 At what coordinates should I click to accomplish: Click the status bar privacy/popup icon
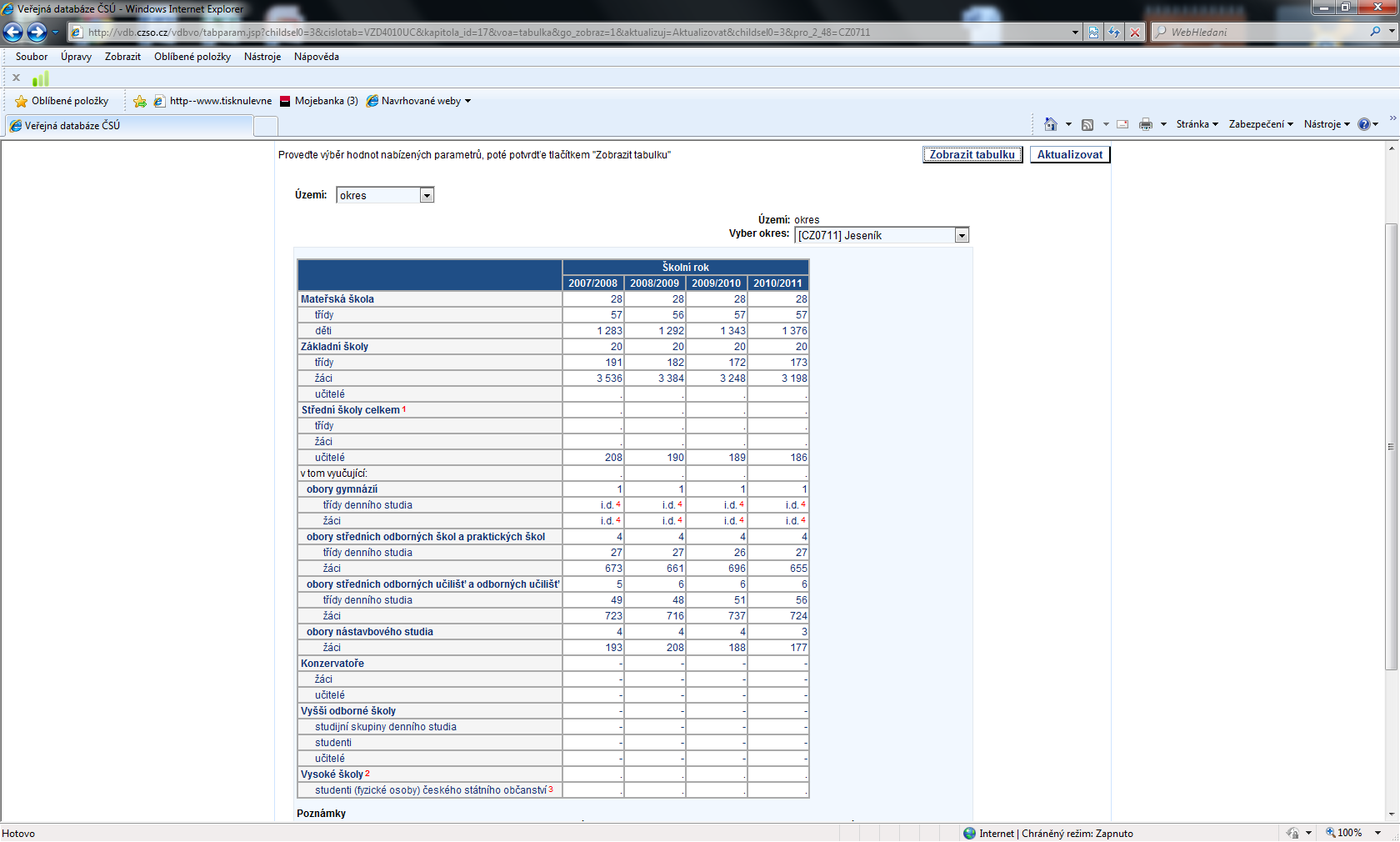pyautogui.click(x=1292, y=833)
